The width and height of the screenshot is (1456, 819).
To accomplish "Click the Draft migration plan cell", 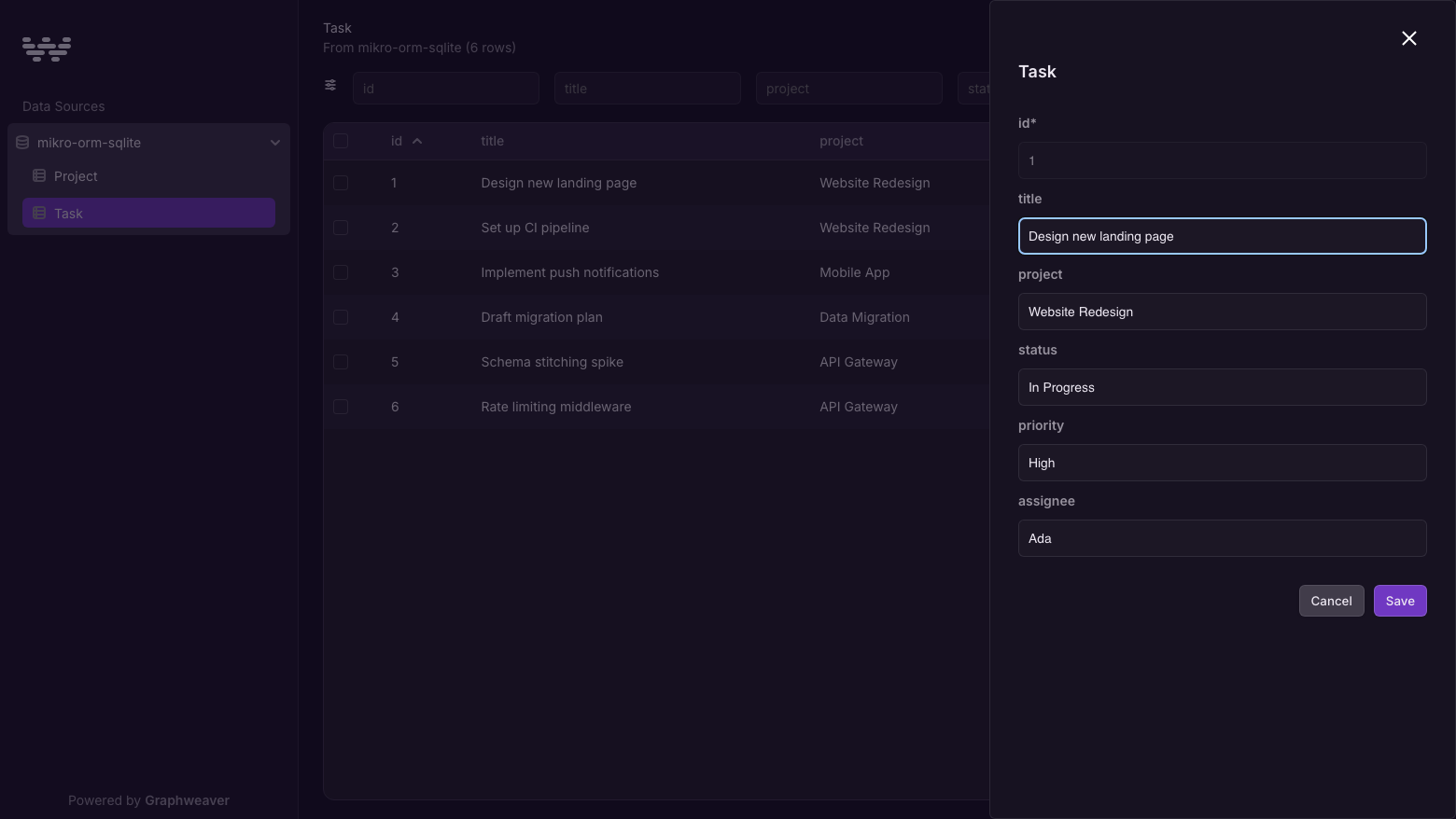I will 541,317.
